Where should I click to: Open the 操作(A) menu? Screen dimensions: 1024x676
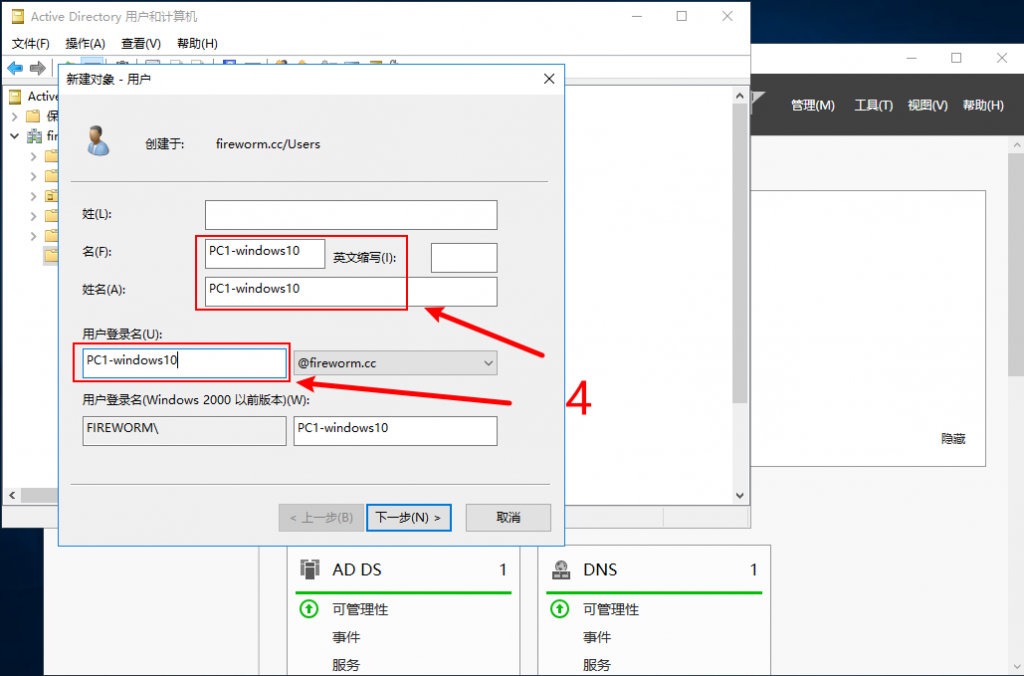(x=85, y=44)
